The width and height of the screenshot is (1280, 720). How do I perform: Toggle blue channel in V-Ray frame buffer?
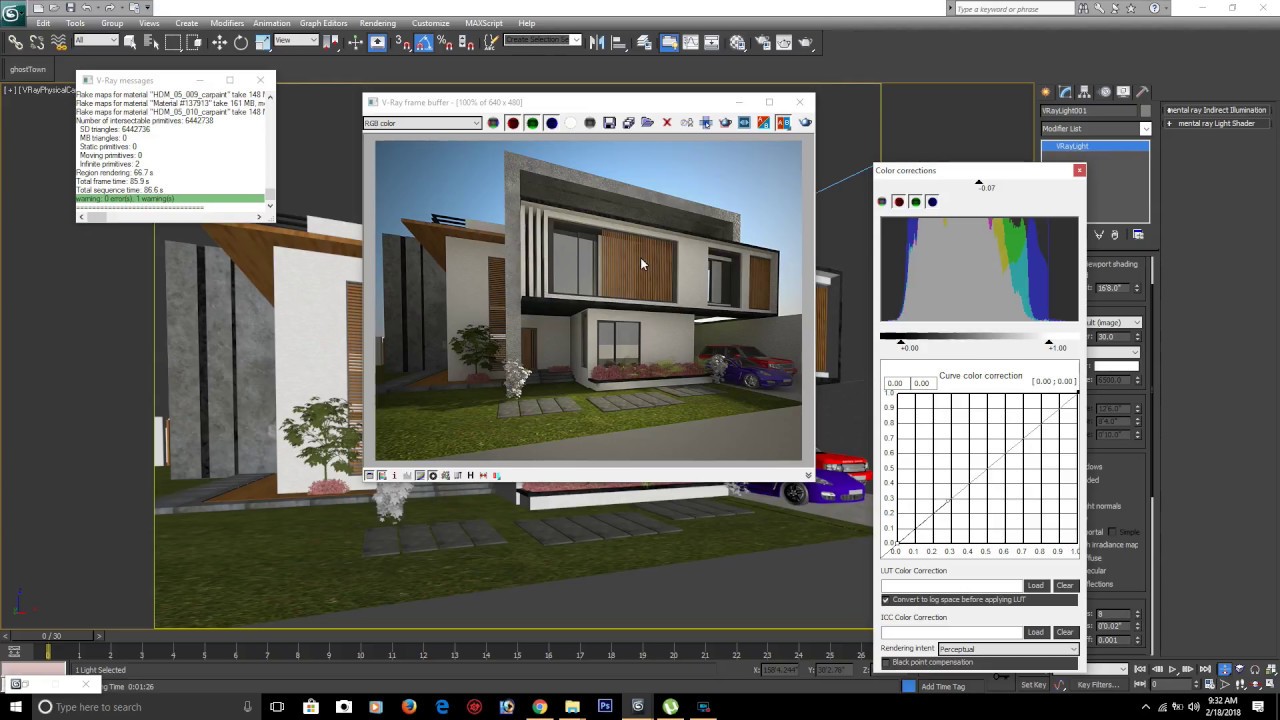[x=551, y=123]
